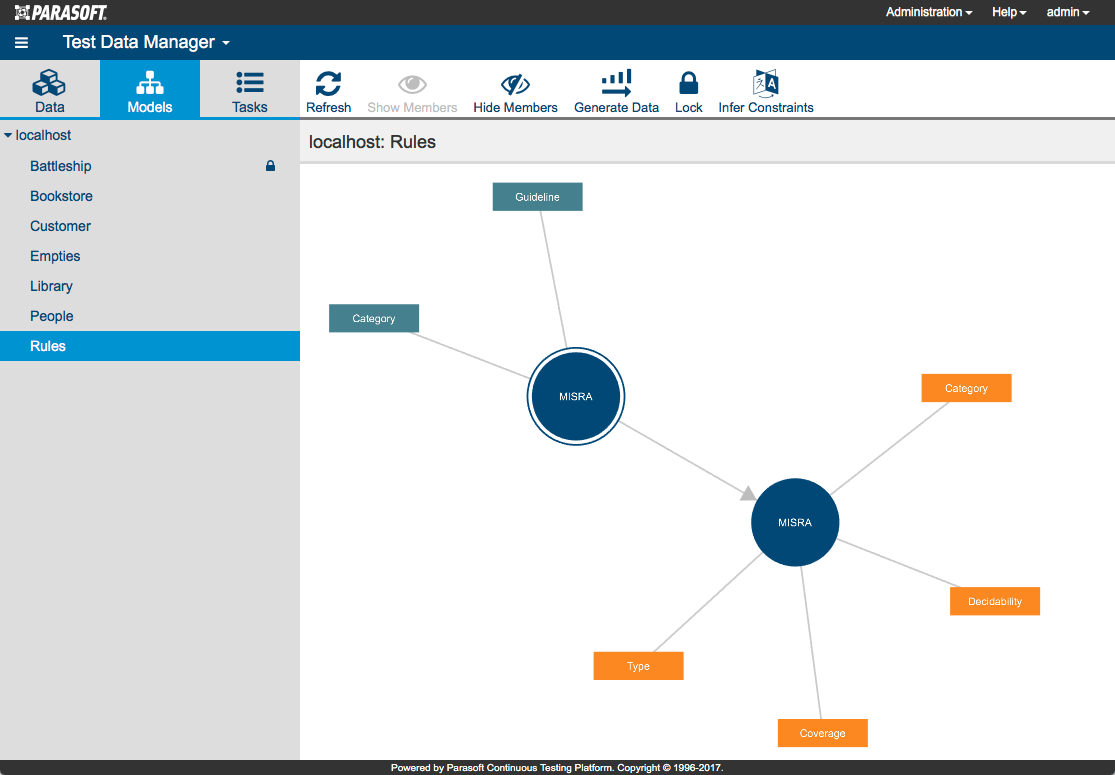Open the Tasks tab
Image resolution: width=1115 pixels, height=775 pixels.
[x=250, y=90]
